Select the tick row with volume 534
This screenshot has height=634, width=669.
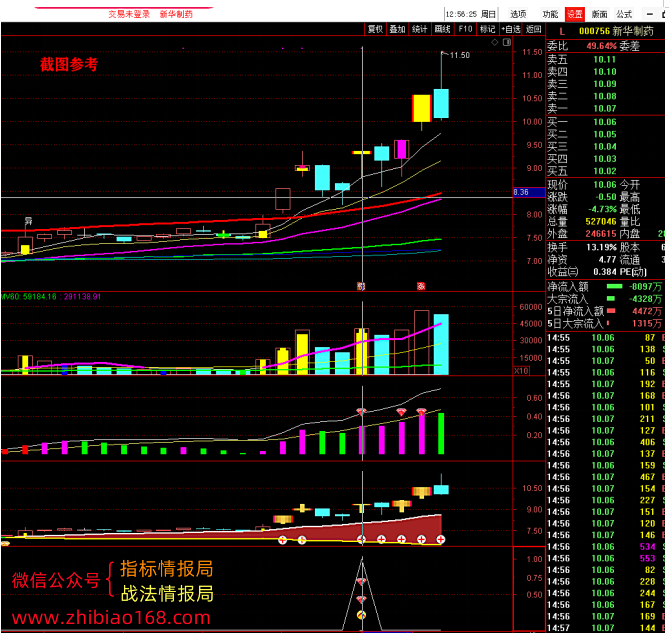(x=606, y=547)
